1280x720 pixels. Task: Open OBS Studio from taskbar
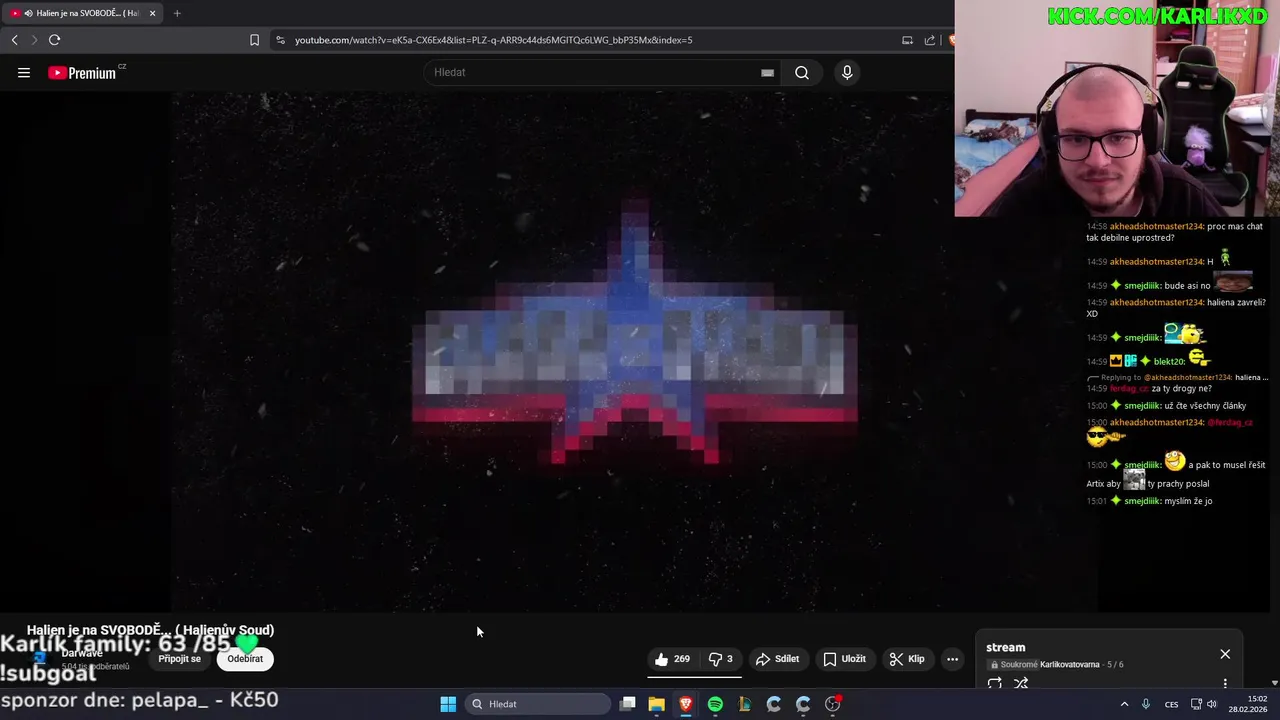click(833, 704)
